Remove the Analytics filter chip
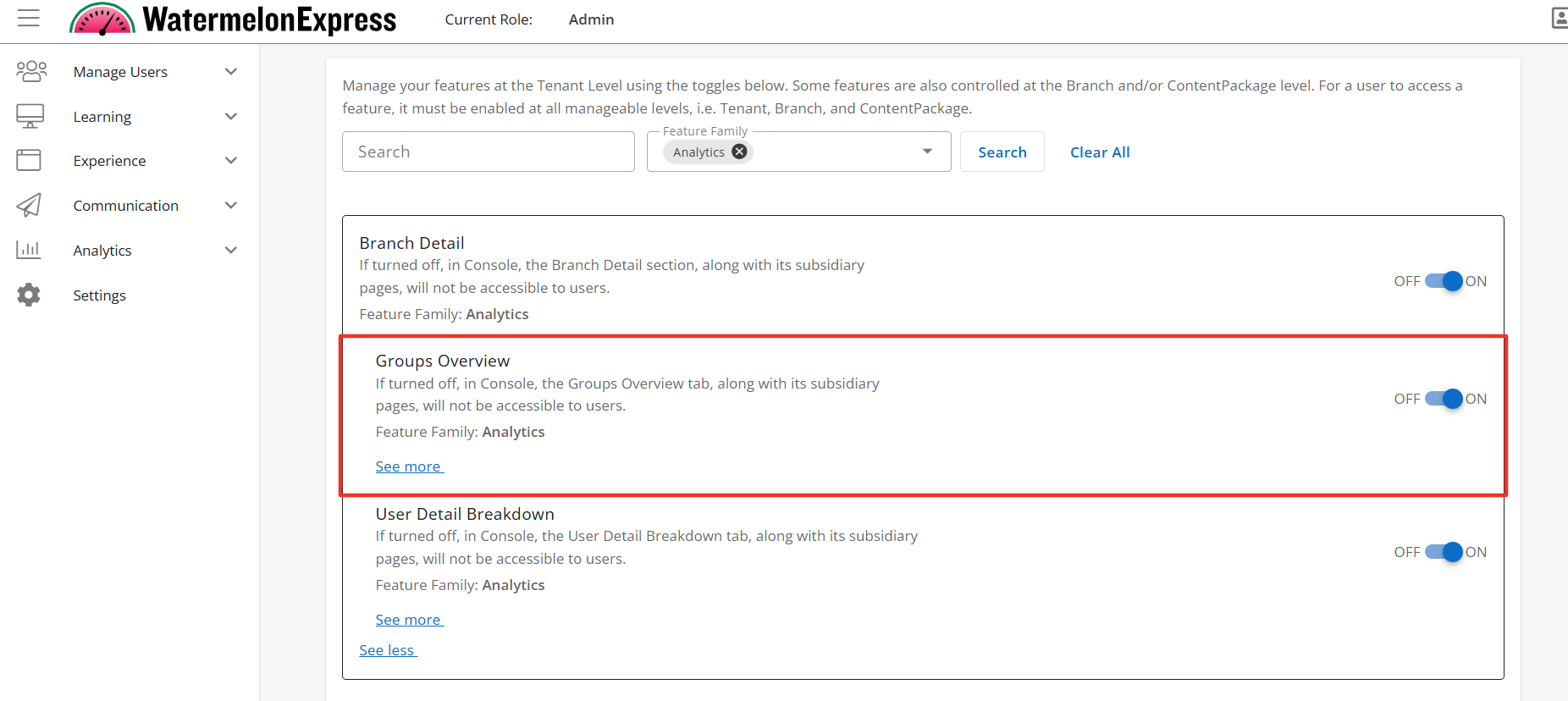 click(739, 152)
